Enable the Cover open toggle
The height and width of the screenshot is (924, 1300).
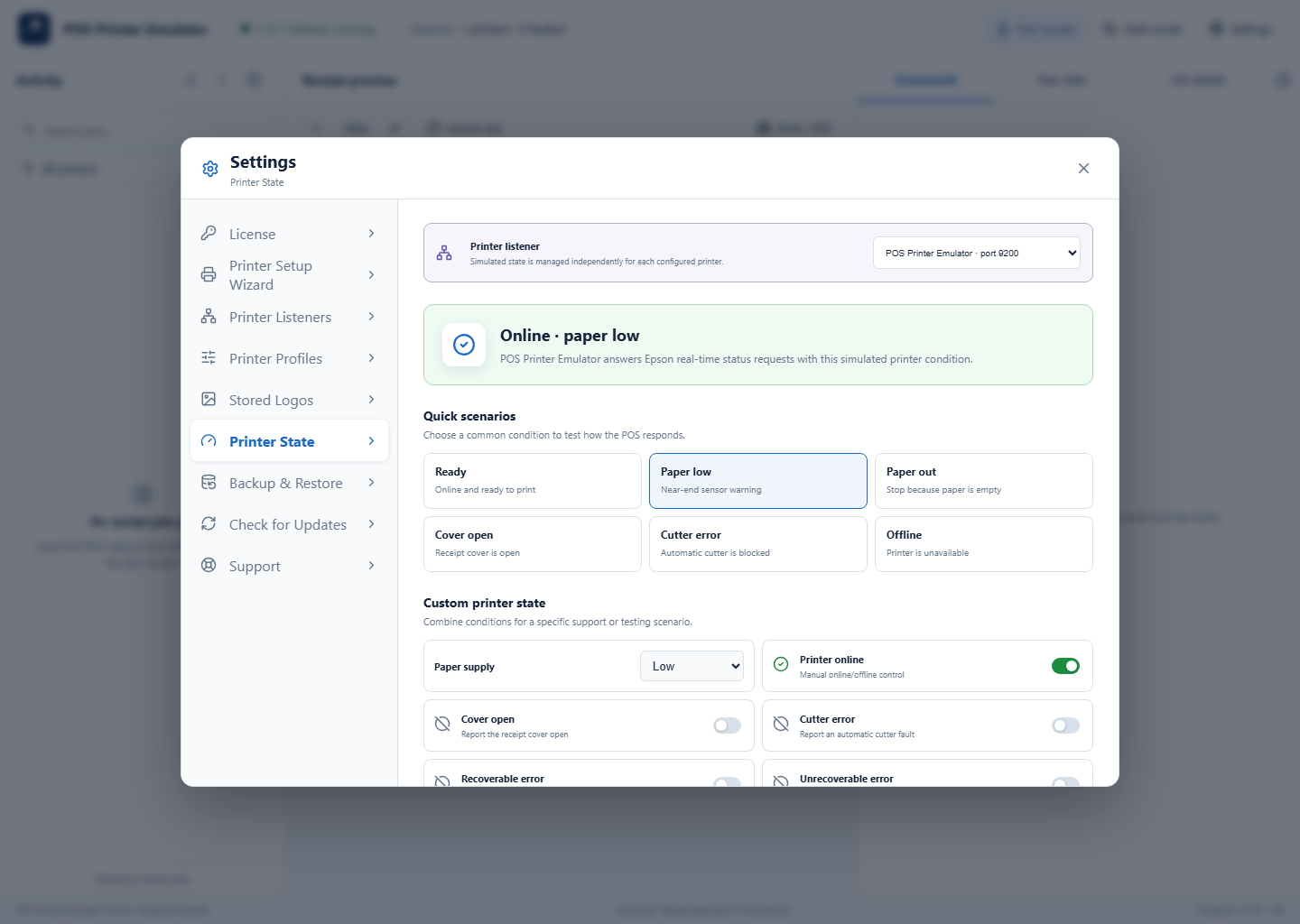727,725
